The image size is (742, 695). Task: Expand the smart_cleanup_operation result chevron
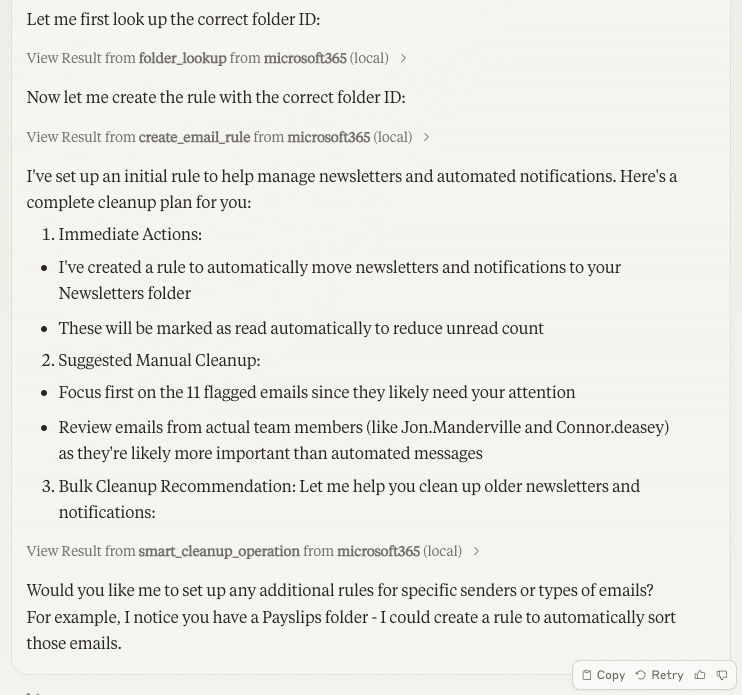pos(476,551)
